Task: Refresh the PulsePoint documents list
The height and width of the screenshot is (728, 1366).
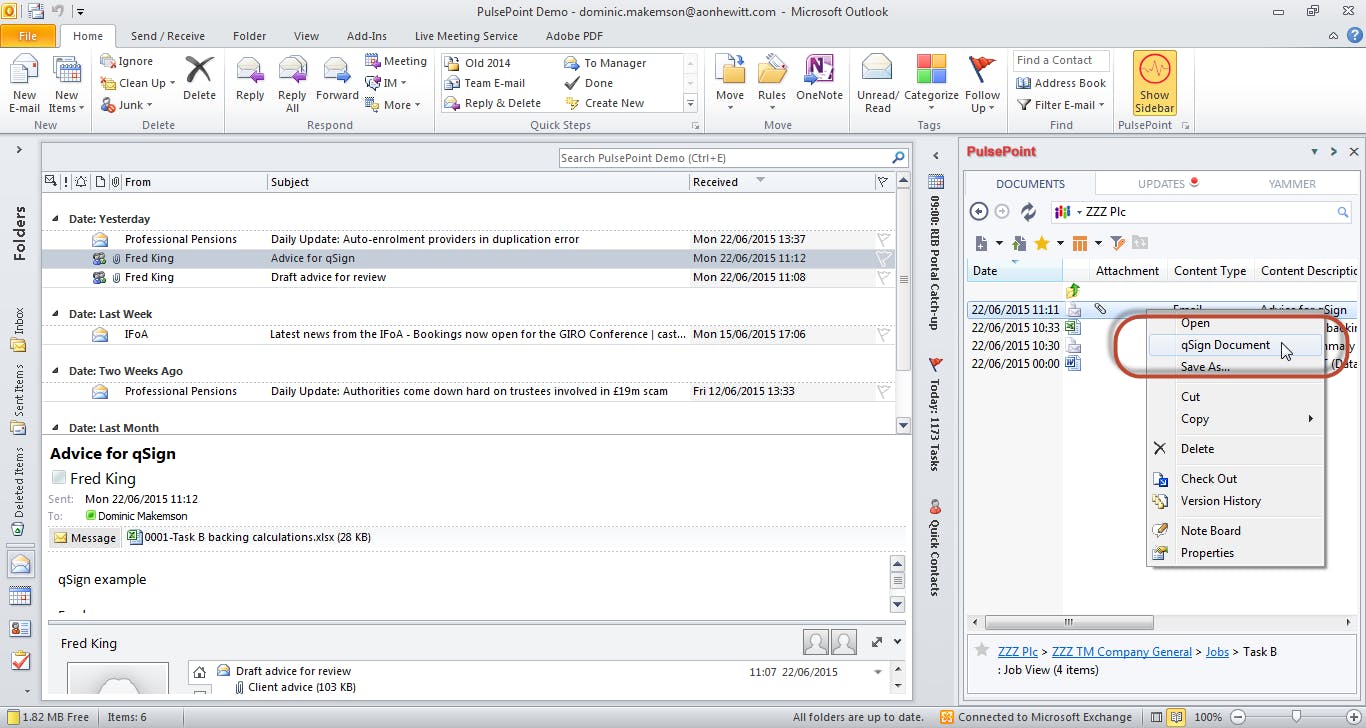Action: click(1028, 212)
